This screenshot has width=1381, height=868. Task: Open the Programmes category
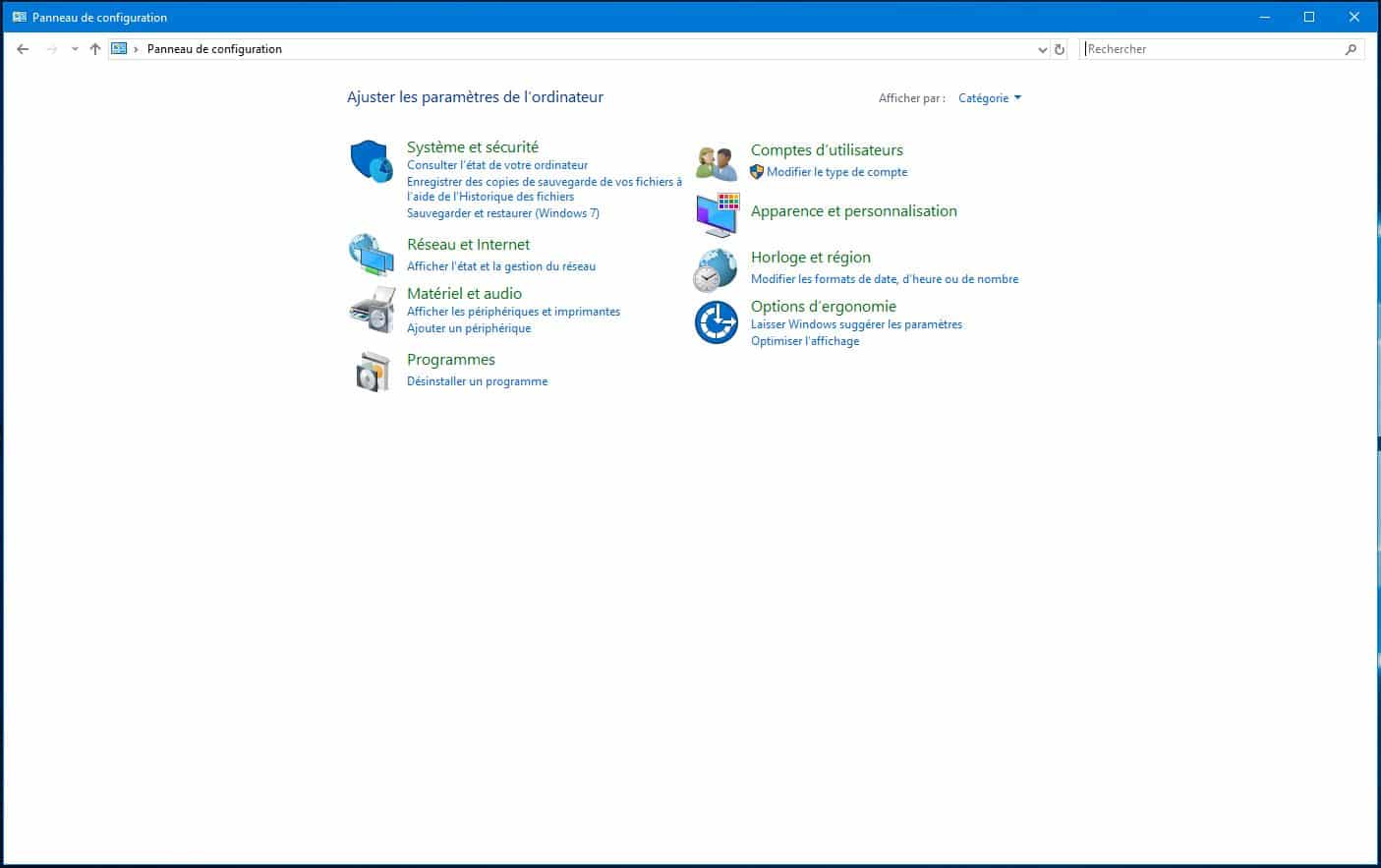coord(451,360)
